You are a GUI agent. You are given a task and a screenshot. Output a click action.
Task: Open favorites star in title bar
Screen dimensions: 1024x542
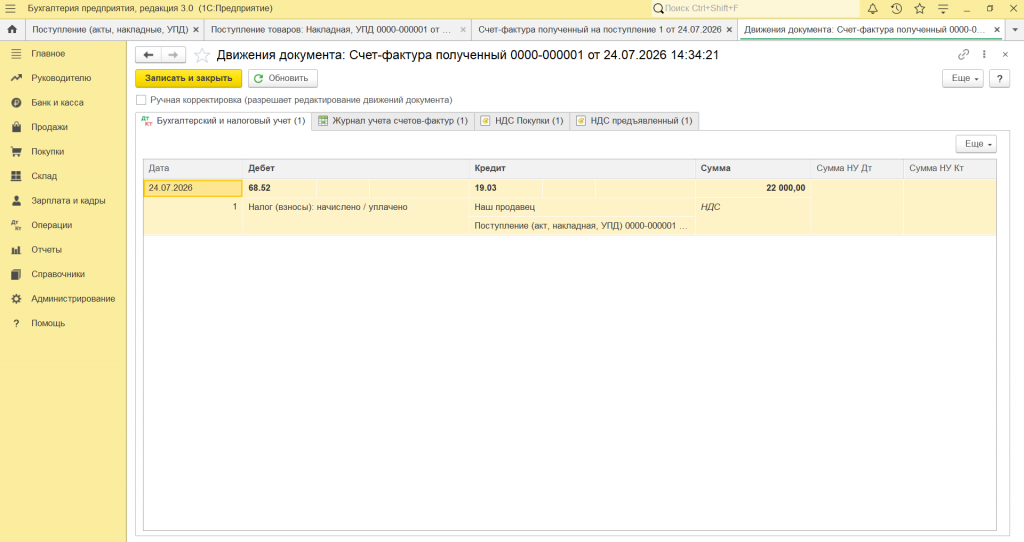(x=920, y=8)
